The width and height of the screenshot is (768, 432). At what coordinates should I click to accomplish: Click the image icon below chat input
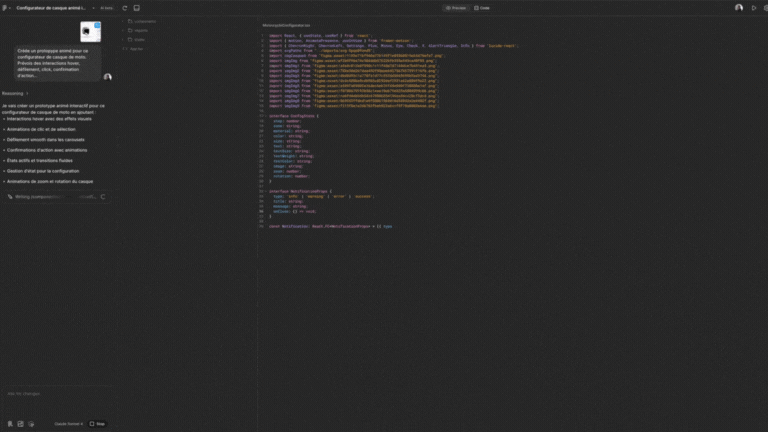[19, 423]
